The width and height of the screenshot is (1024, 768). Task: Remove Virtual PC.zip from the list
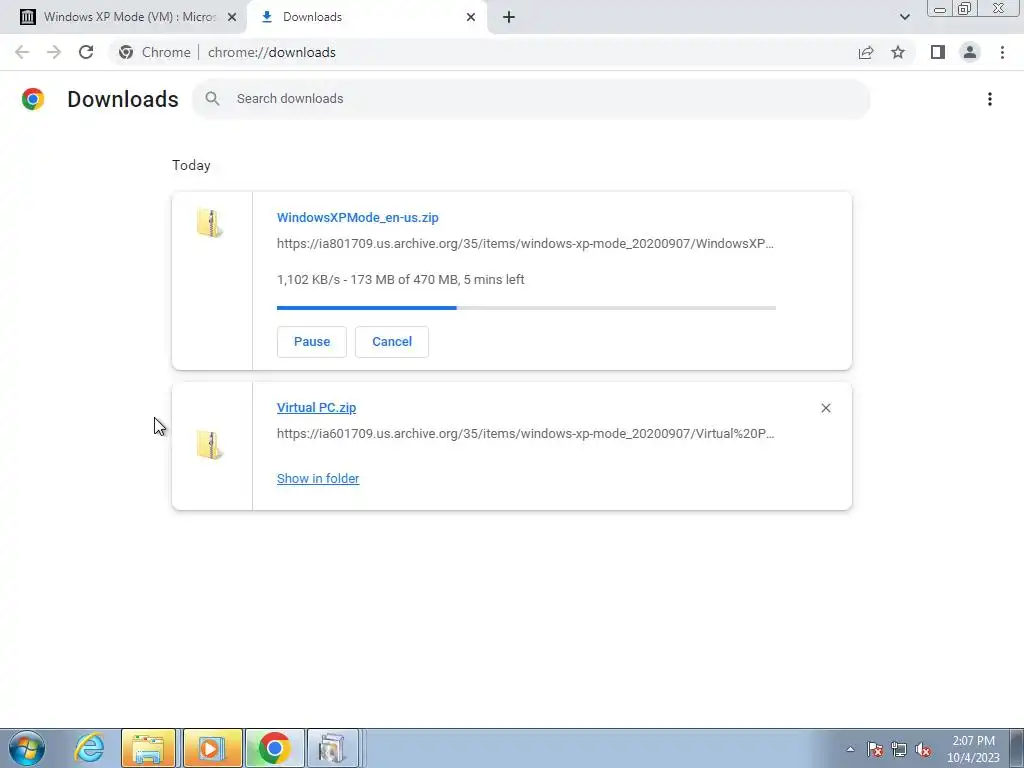coord(825,408)
